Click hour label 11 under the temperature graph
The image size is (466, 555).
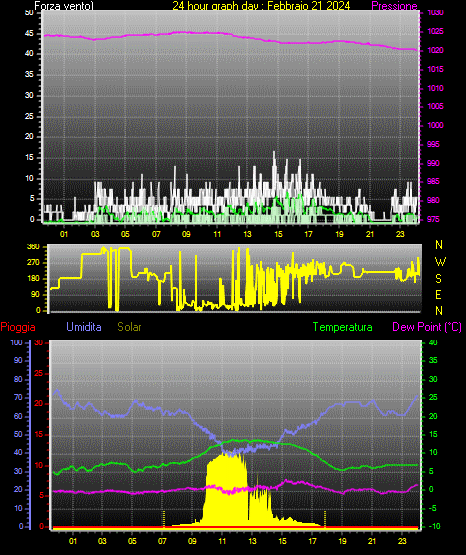[222, 541]
